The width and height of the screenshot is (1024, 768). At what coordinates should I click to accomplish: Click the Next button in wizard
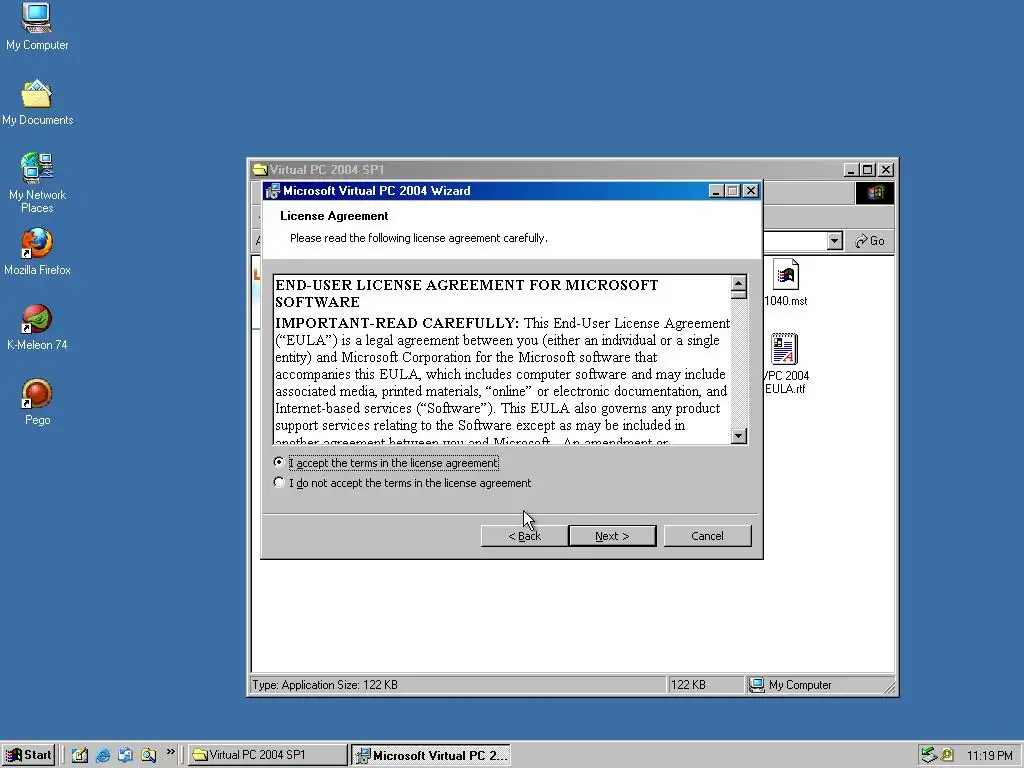point(613,536)
